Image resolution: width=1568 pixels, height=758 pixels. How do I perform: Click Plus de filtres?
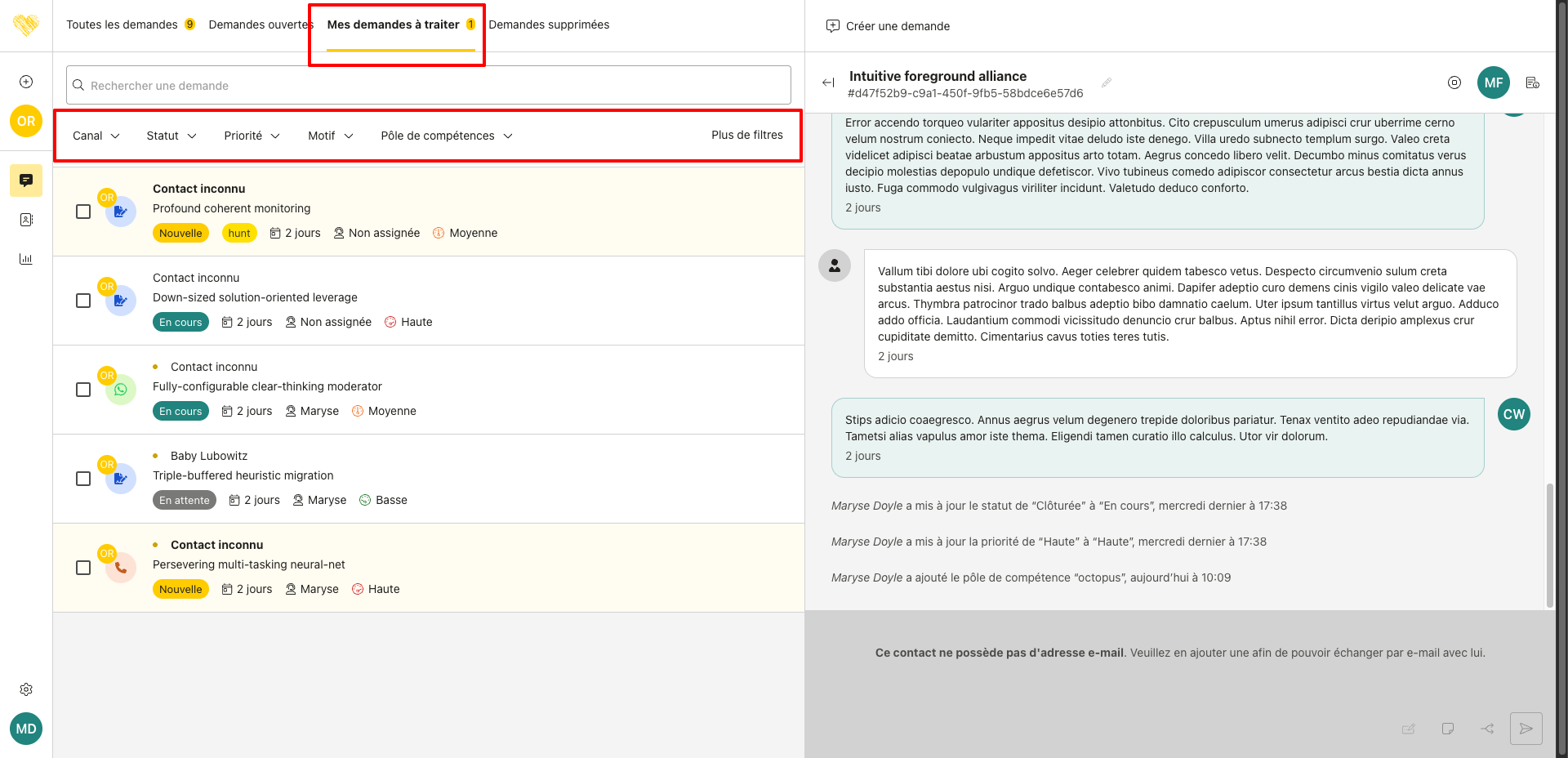[746, 135]
